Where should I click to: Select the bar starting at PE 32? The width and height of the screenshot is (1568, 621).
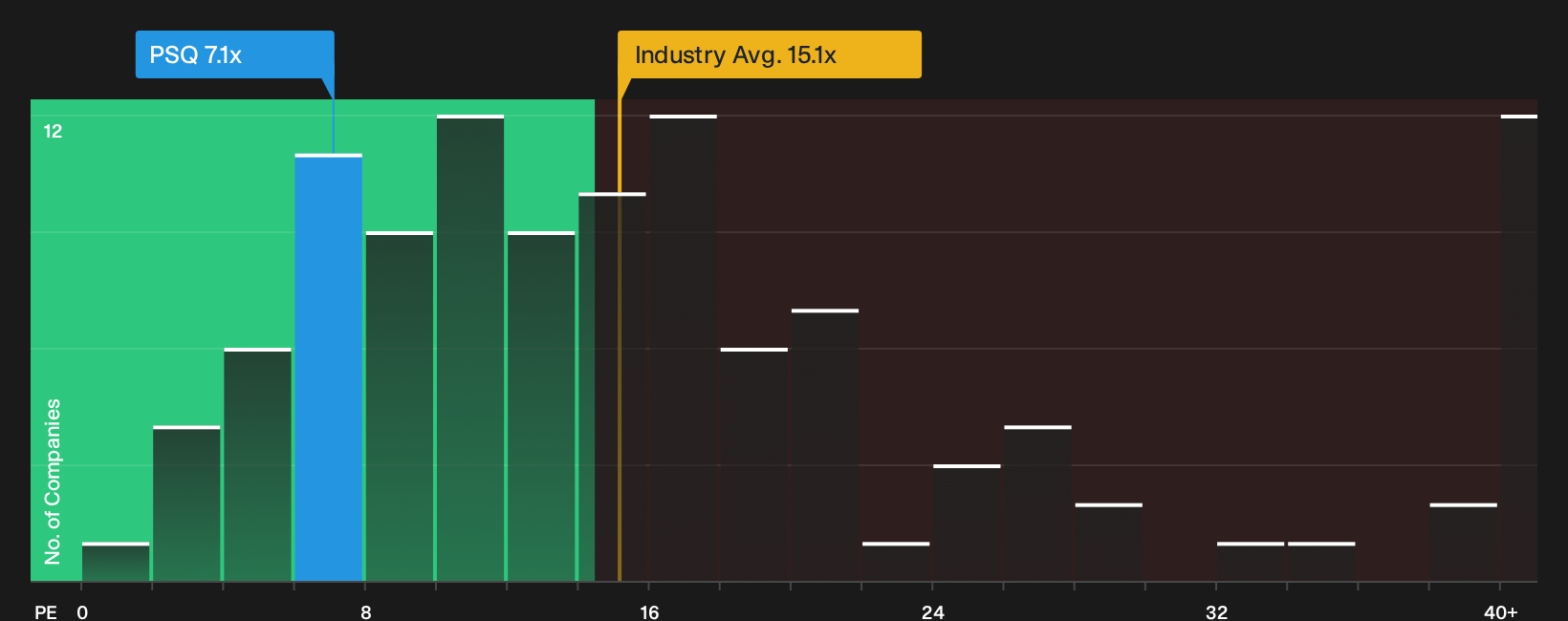[1251, 562]
